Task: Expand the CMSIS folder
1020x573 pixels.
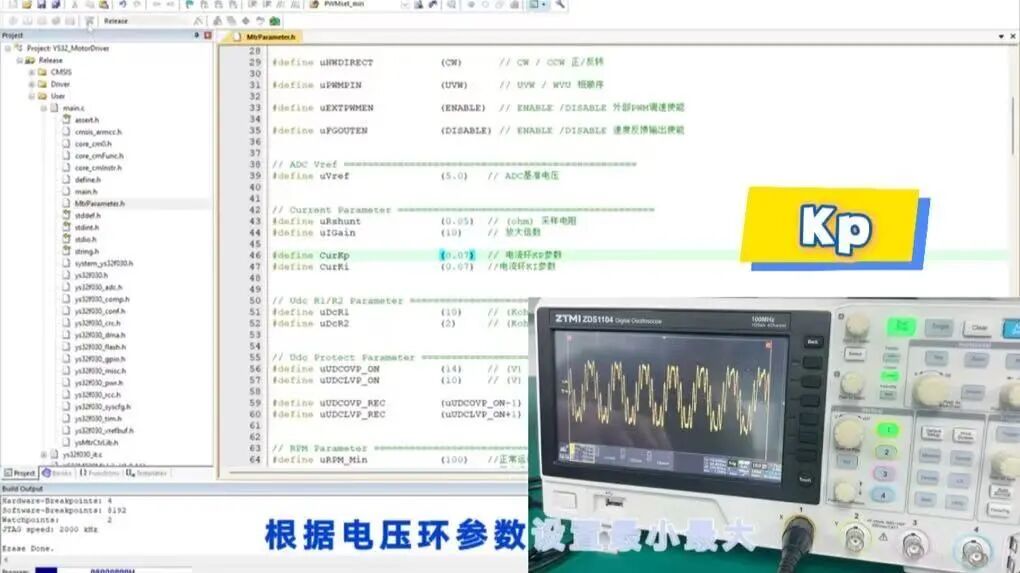Action: tap(31, 72)
